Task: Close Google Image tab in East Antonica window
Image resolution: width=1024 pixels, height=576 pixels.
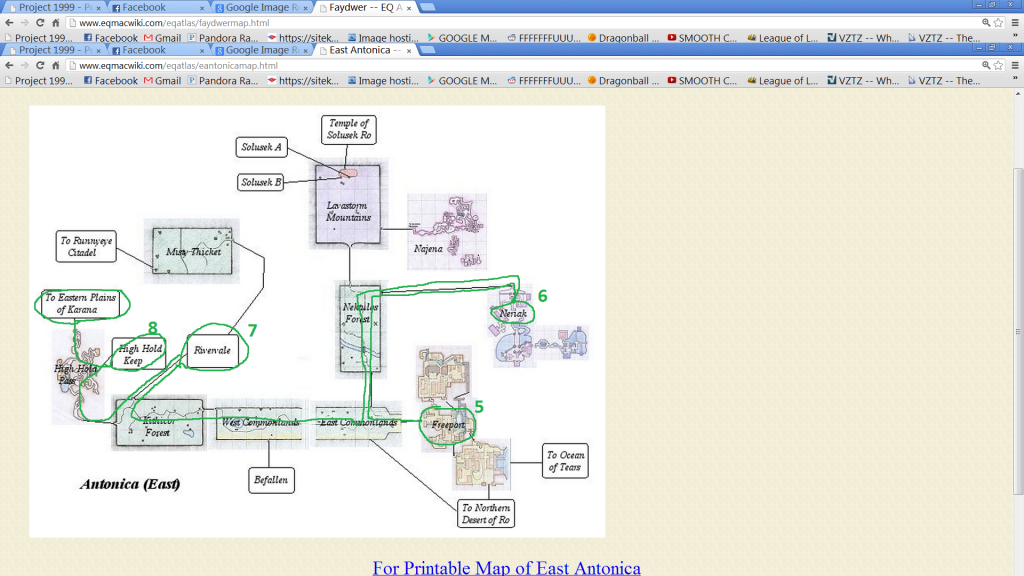Action: pyautogui.click(x=306, y=50)
